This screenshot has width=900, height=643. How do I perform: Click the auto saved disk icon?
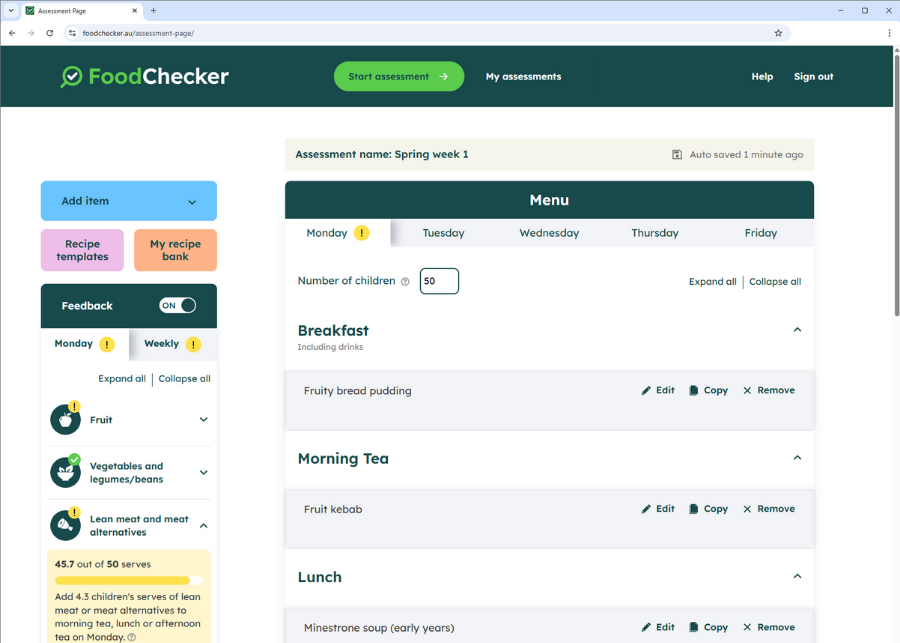click(x=677, y=155)
